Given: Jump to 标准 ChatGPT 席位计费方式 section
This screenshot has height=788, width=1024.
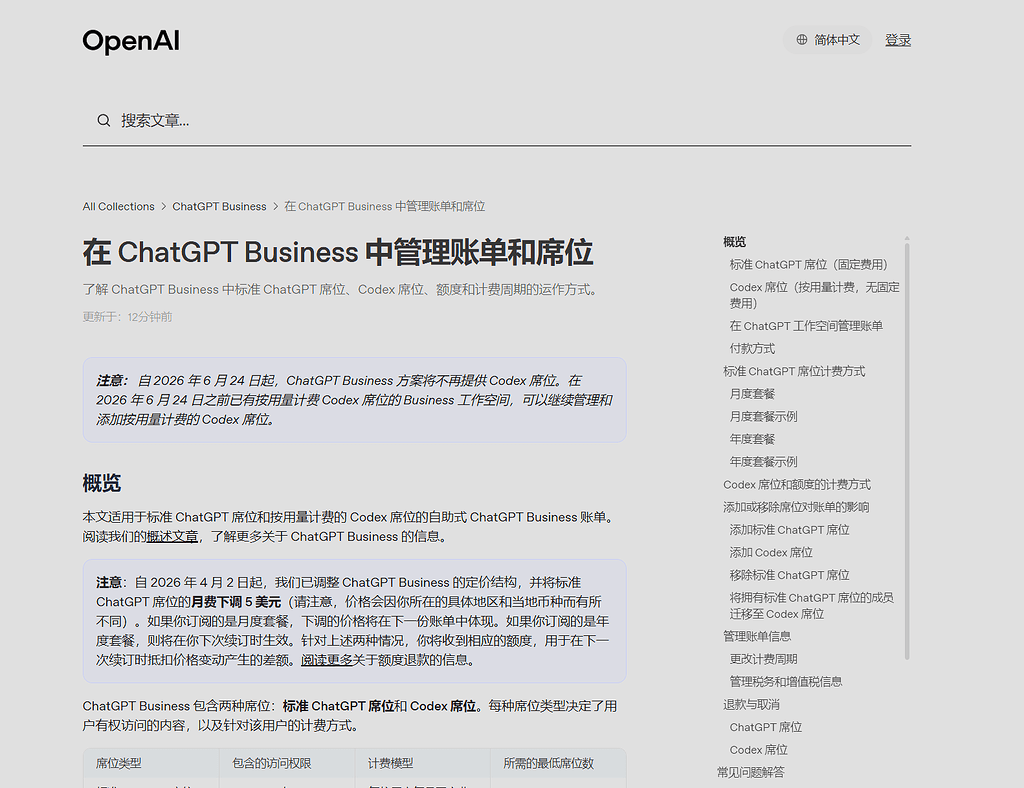Looking at the screenshot, I should [794, 371].
